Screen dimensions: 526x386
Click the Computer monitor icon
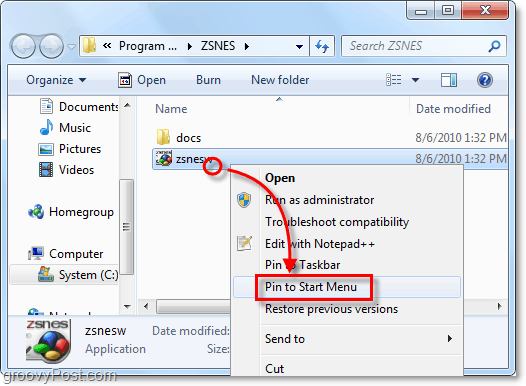pyautogui.click(x=36, y=254)
